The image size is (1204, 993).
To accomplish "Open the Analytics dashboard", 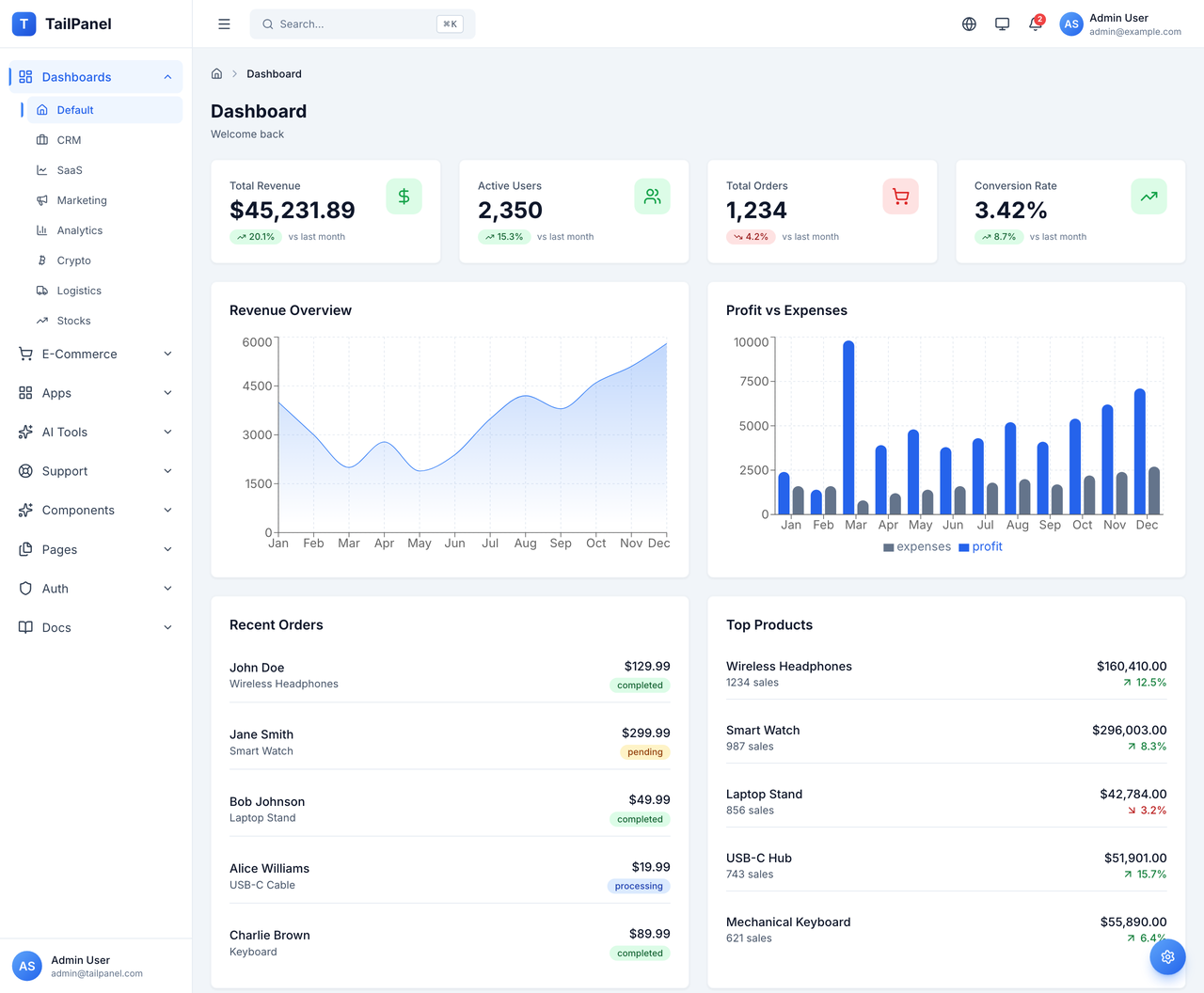I will 104,230.
